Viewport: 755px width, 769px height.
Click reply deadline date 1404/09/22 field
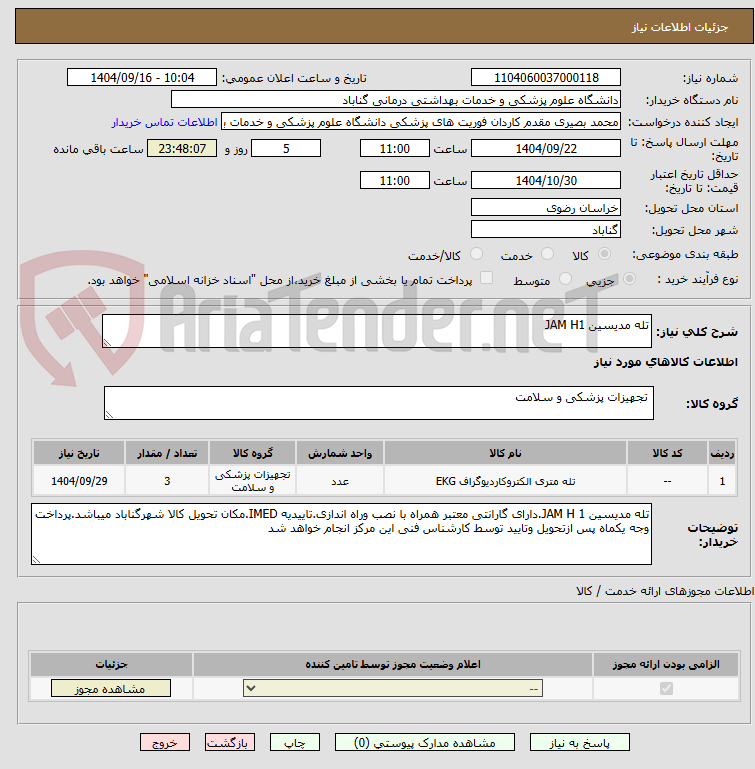(546, 149)
